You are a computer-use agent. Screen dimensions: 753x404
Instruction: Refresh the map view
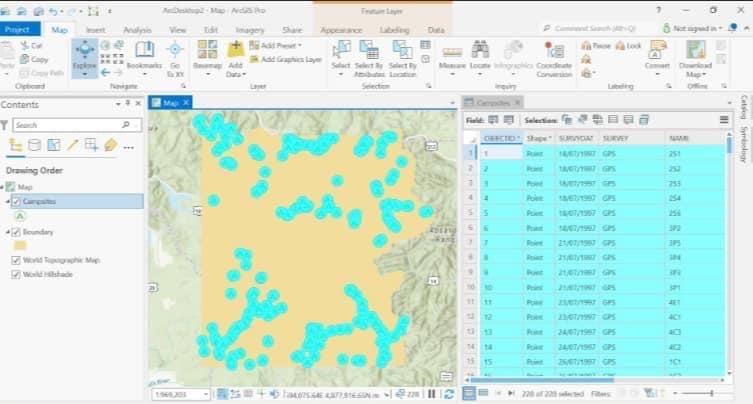(x=449, y=394)
